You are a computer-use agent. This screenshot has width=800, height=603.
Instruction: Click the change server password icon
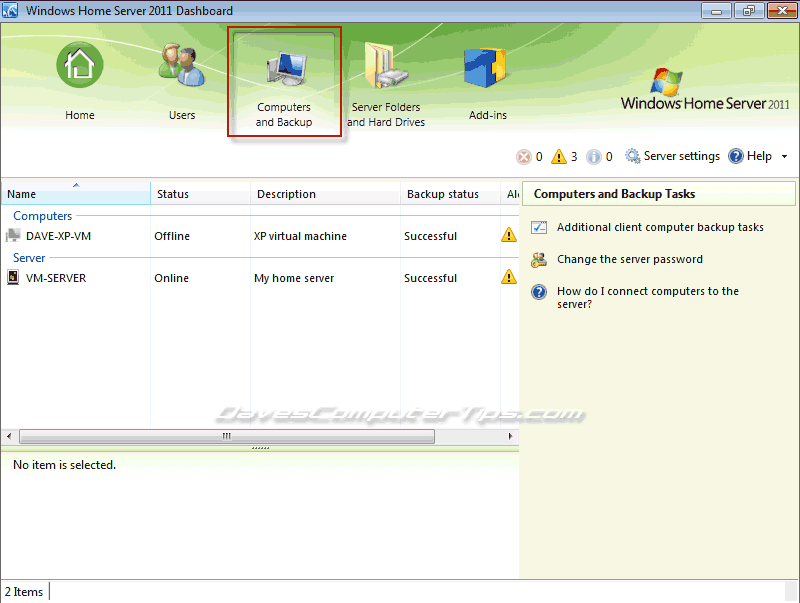(539, 260)
